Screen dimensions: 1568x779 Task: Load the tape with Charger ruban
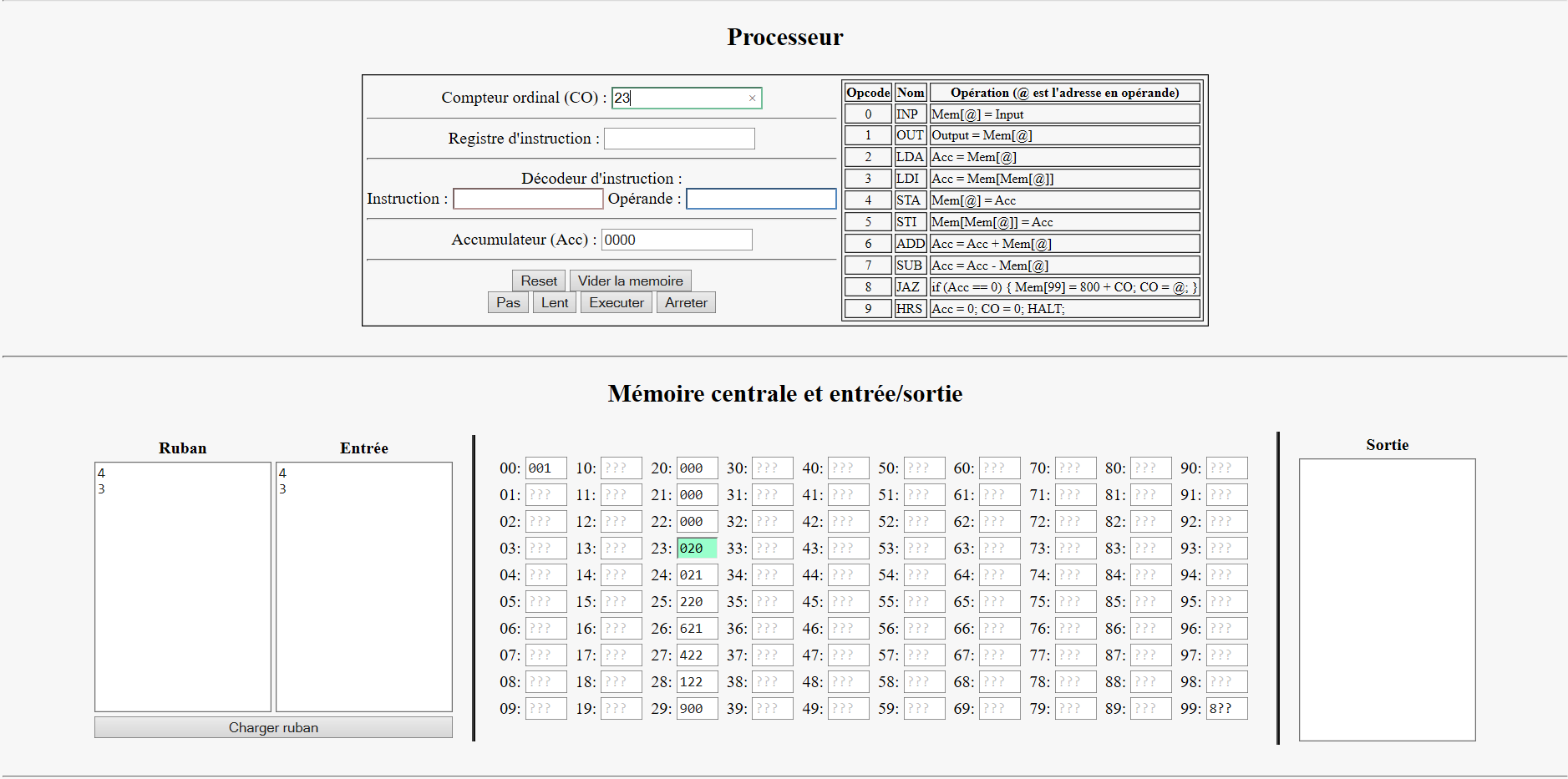click(x=273, y=727)
